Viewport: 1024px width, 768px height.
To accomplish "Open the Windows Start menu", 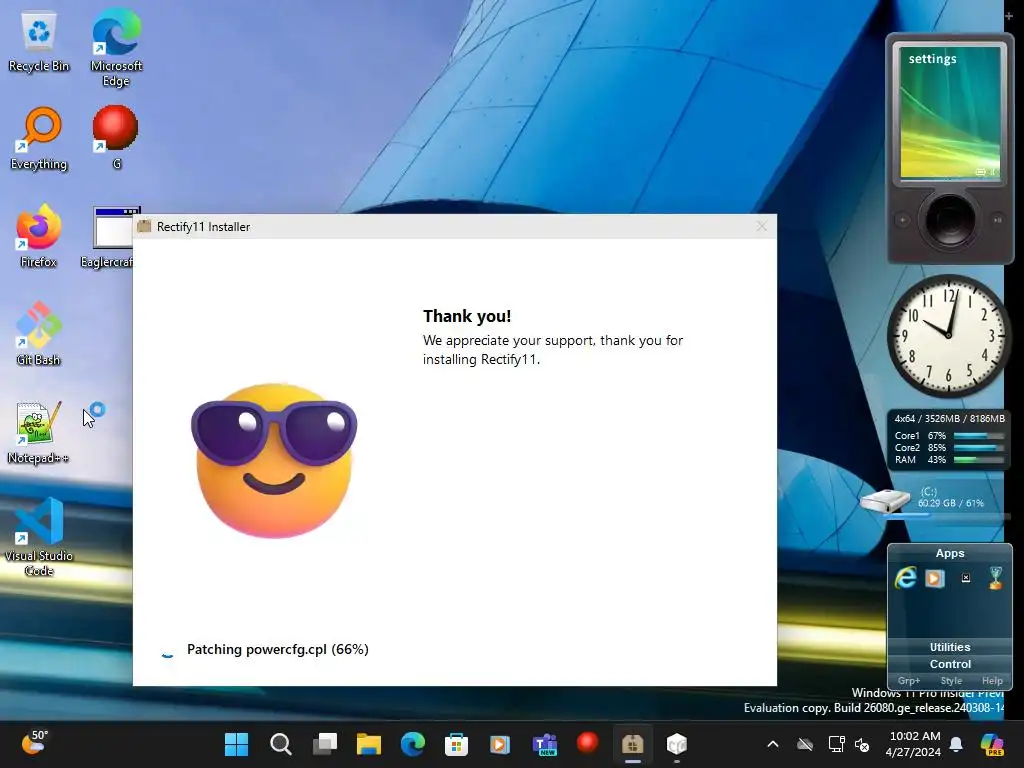I will point(236,744).
